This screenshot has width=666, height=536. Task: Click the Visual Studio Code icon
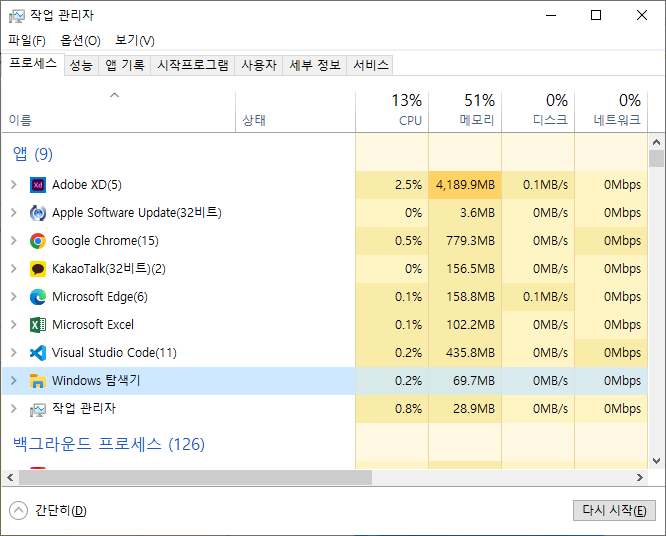coord(38,353)
